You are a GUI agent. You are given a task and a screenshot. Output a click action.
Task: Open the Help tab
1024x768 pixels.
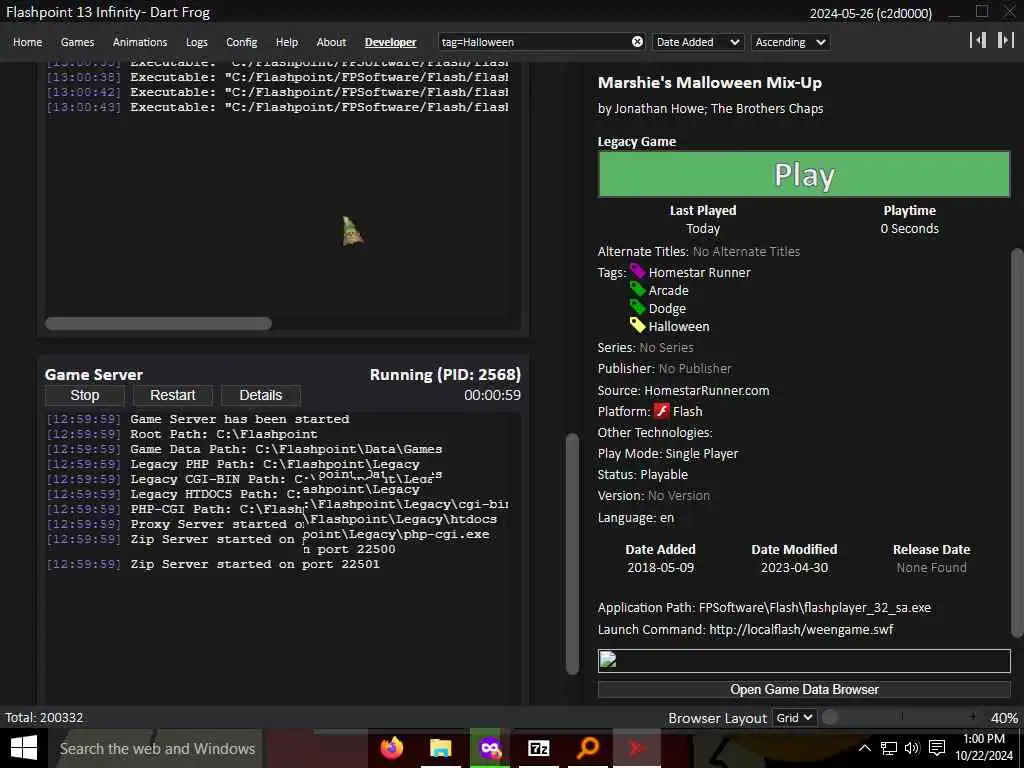(287, 42)
